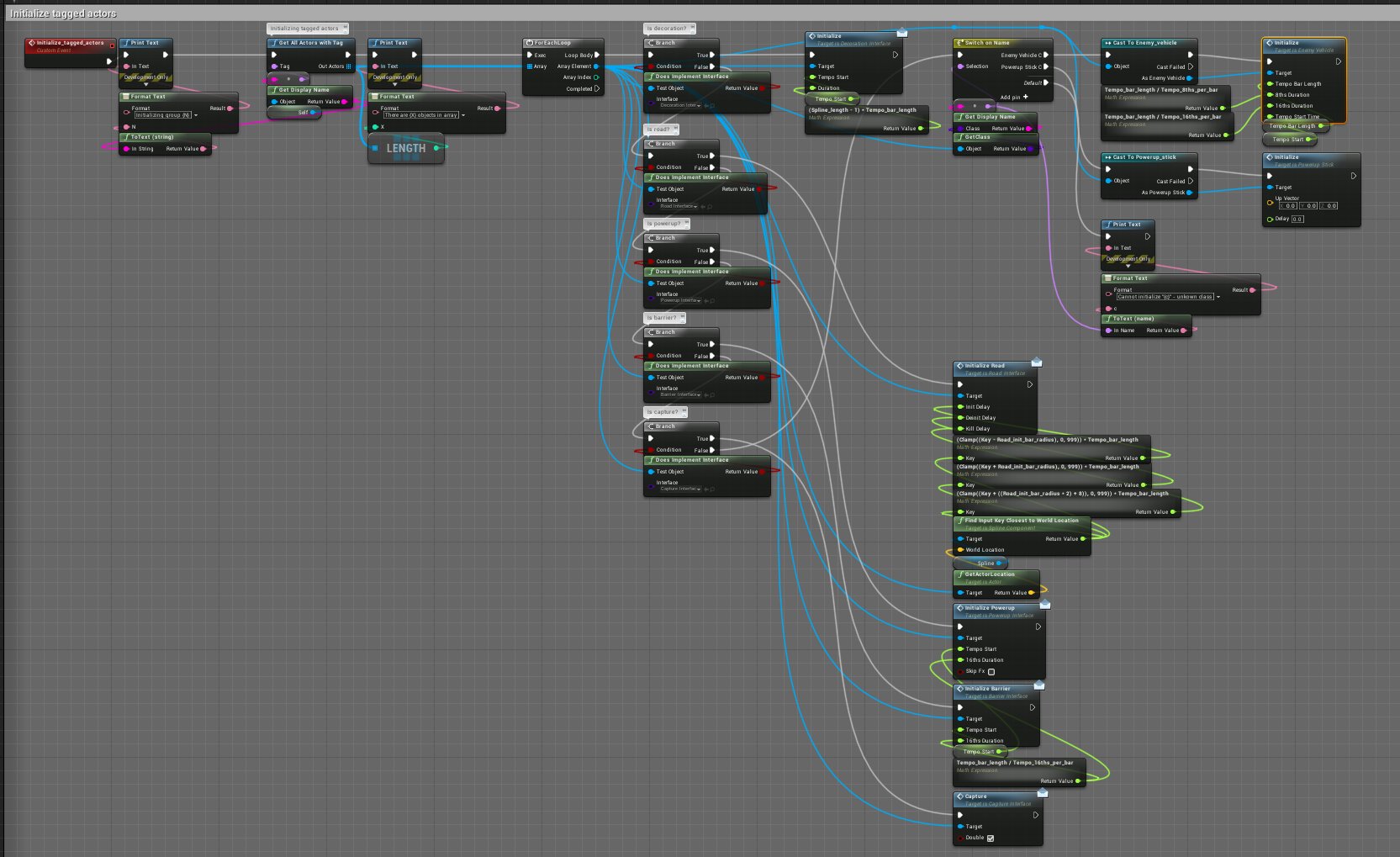Click the envelope icon on the Capture node
This screenshot has width=1400, height=857.
click(1043, 793)
